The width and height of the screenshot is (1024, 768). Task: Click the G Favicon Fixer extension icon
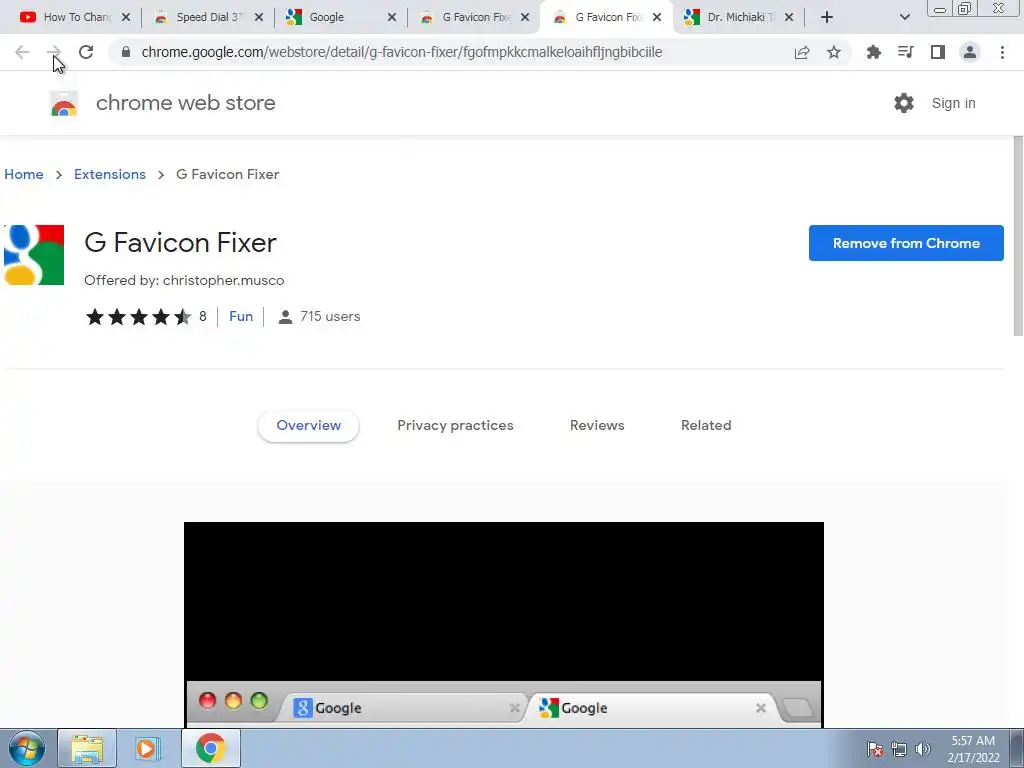(x=34, y=255)
